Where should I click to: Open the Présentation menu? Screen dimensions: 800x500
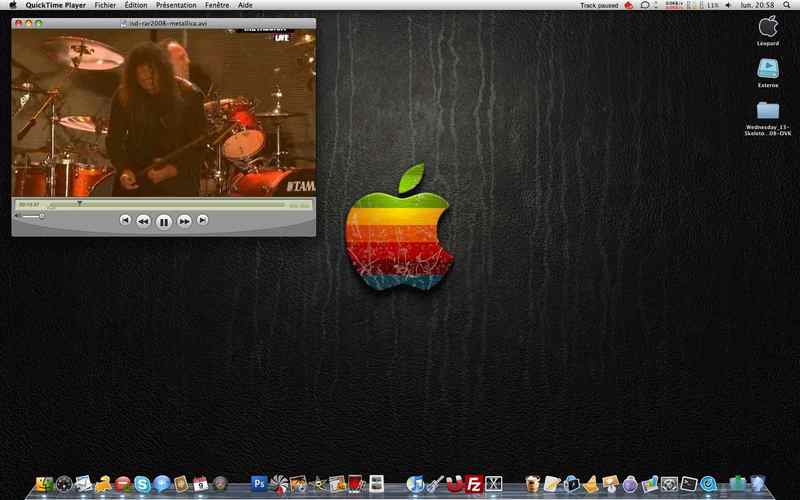point(176,5)
